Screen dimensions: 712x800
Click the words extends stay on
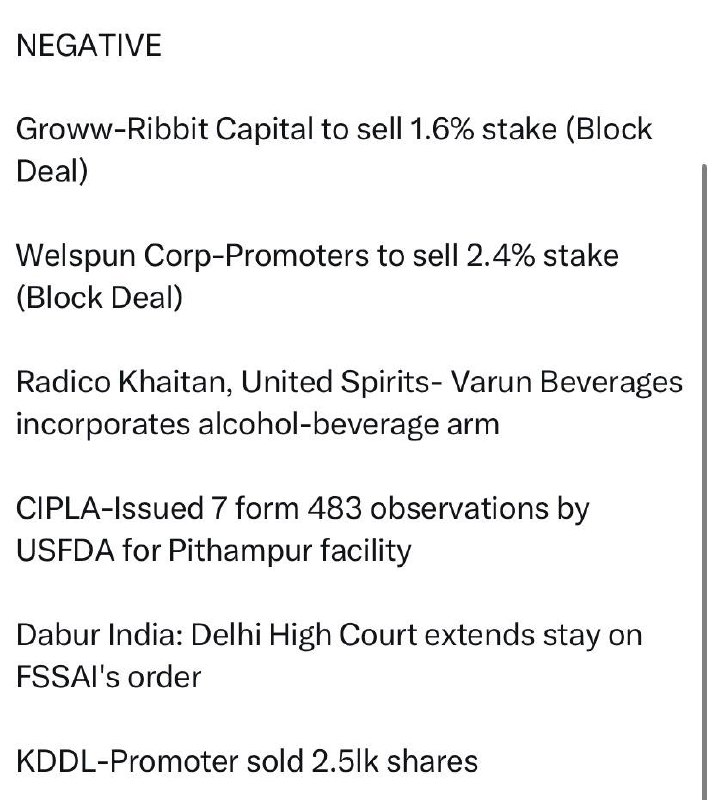click(x=533, y=635)
